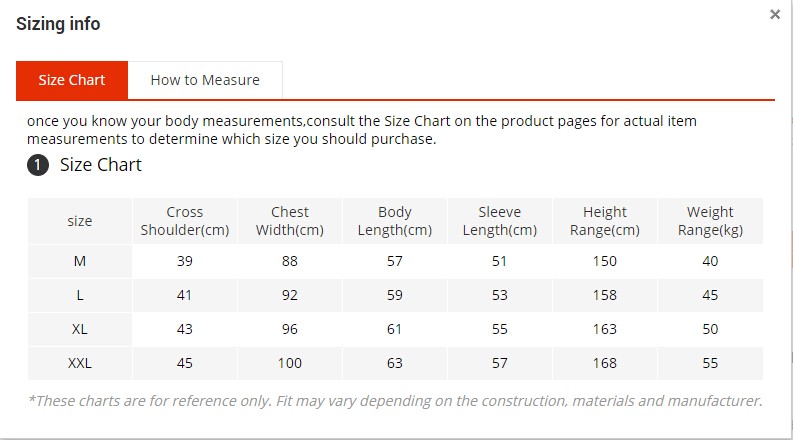The height and width of the screenshot is (440, 793).
Task: Click the Body Length(cm) column header
Action: (x=395, y=221)
